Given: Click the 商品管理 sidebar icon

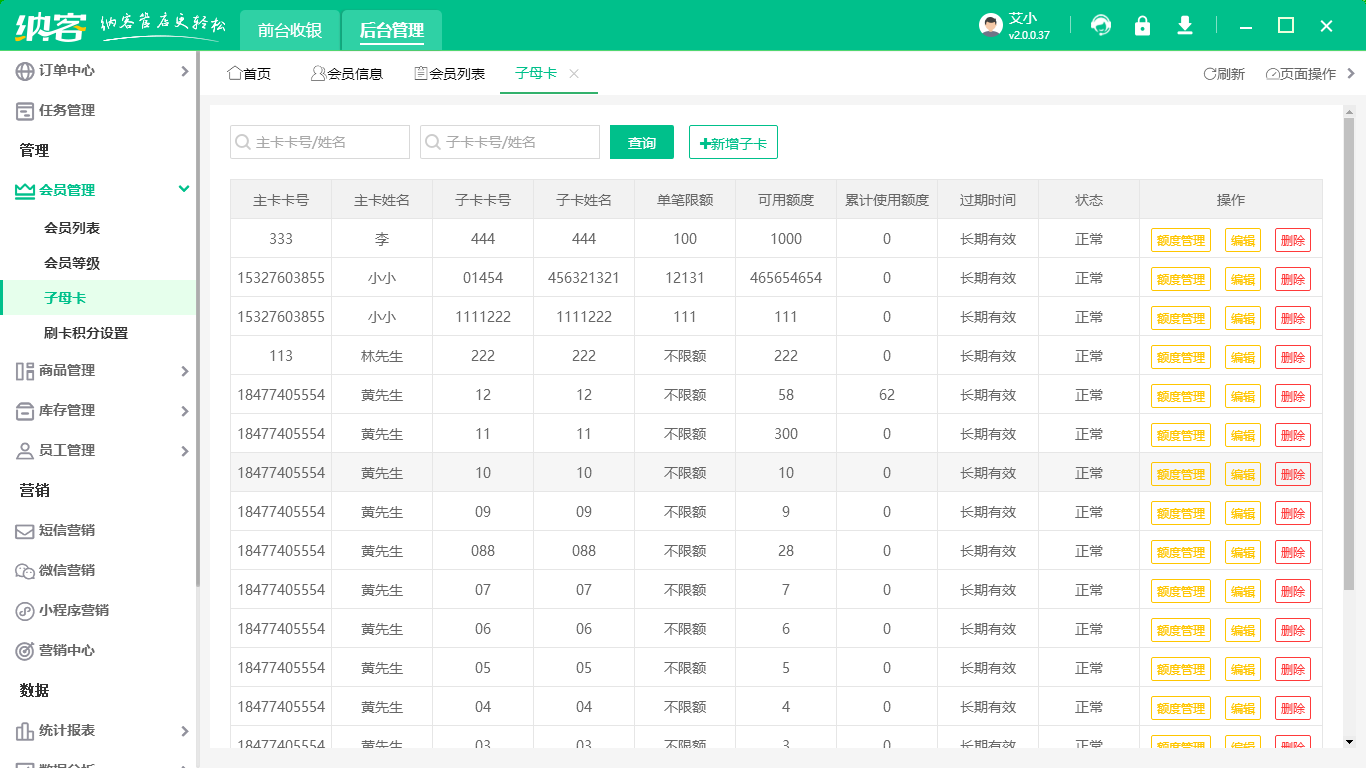Looking at the screenshot, I should pos(25,371).
